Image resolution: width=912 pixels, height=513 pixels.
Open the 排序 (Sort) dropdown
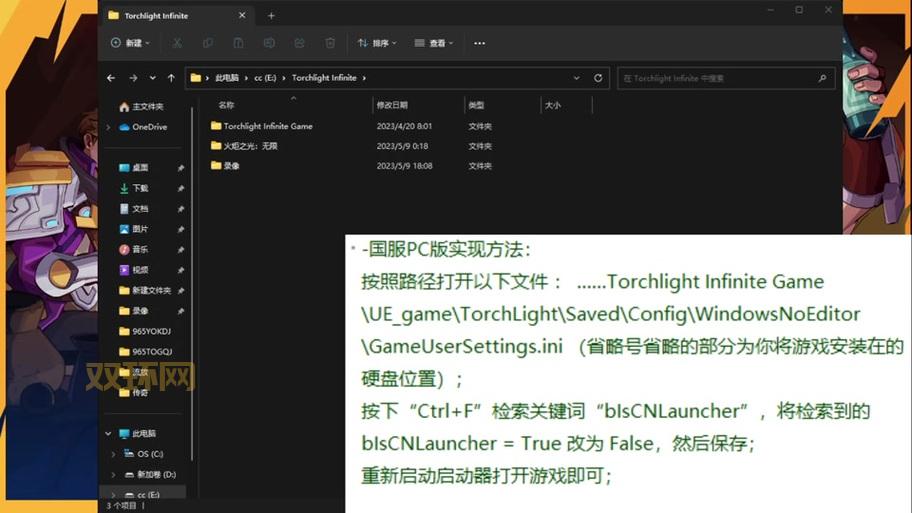click(x=377, y=43)
